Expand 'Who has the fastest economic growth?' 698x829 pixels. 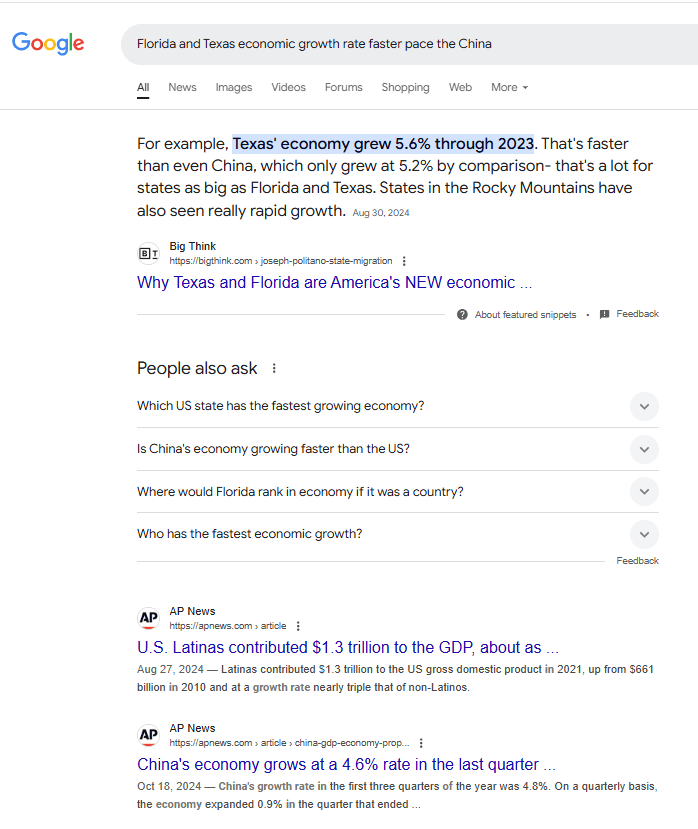point(645,534)
